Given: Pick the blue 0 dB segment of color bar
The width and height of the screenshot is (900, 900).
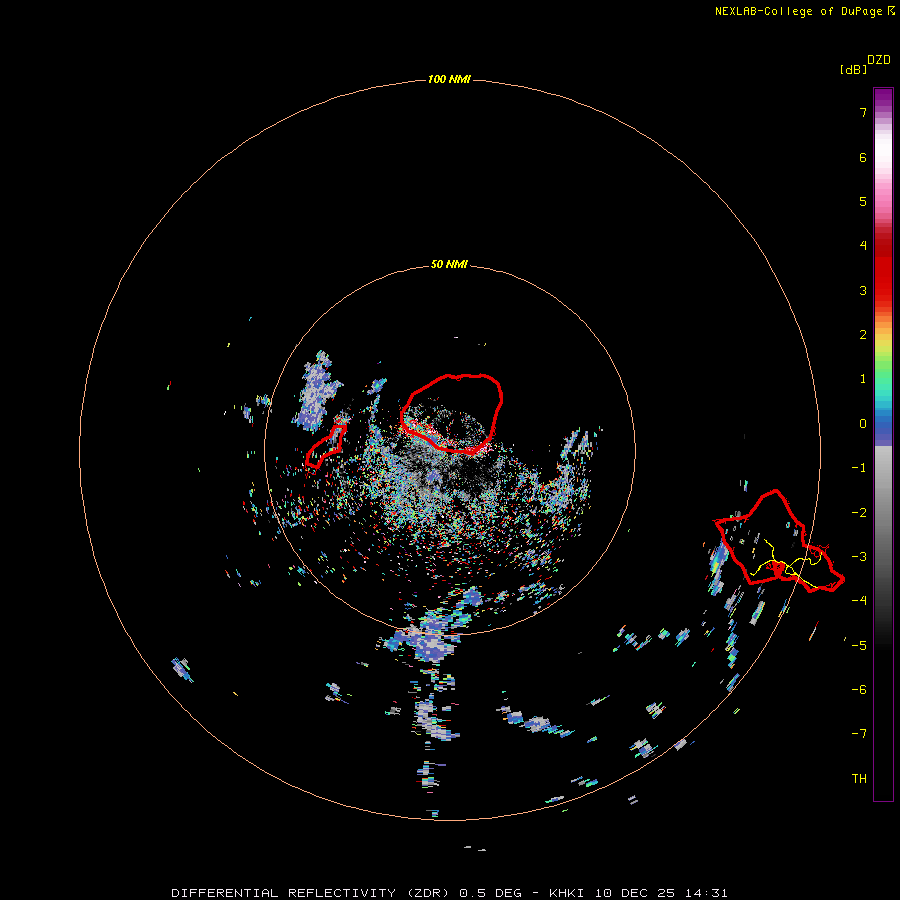Looking at the screenshot, I should (883, 425).
